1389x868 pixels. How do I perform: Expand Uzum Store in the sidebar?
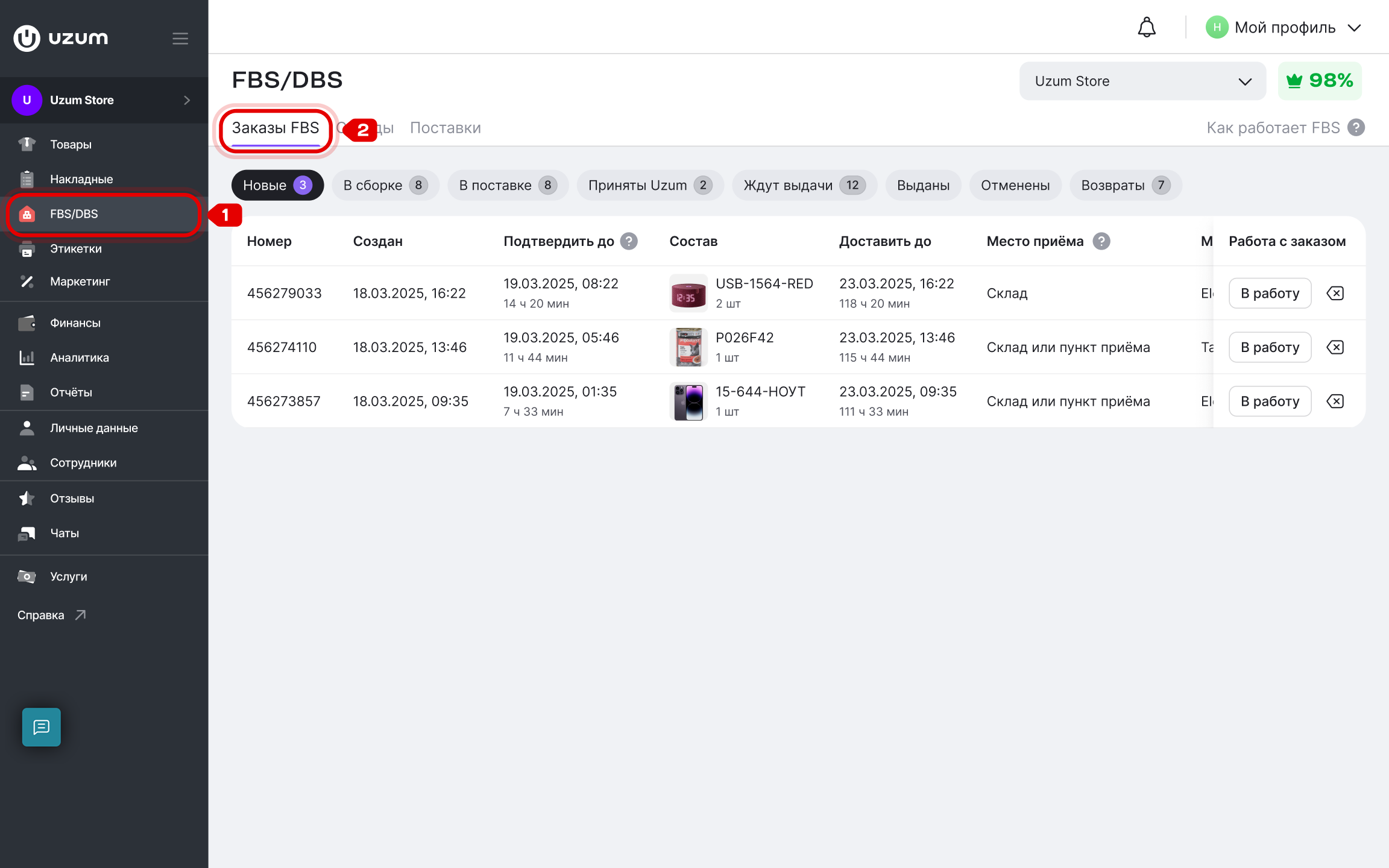pos(104,100)
